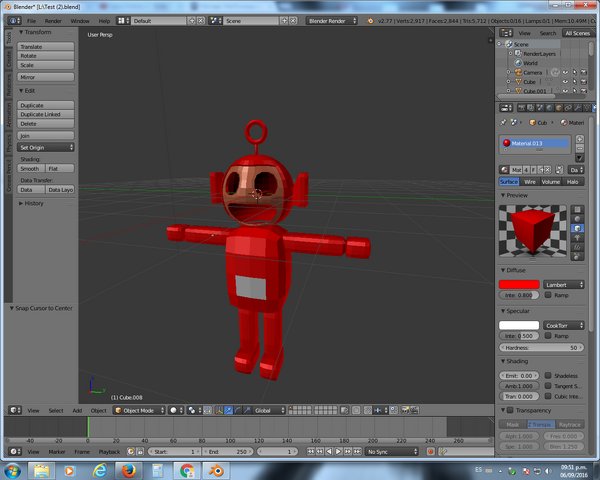Switch to the Halo material tab
600x480 pixels.
[x=573, y=182]
